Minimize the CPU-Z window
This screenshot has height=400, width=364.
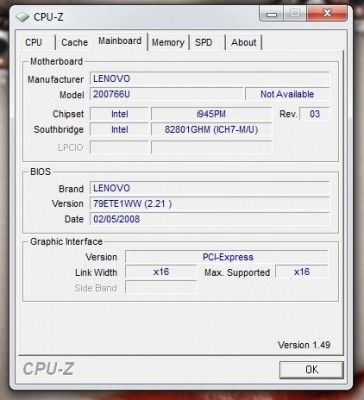[272, 14]
